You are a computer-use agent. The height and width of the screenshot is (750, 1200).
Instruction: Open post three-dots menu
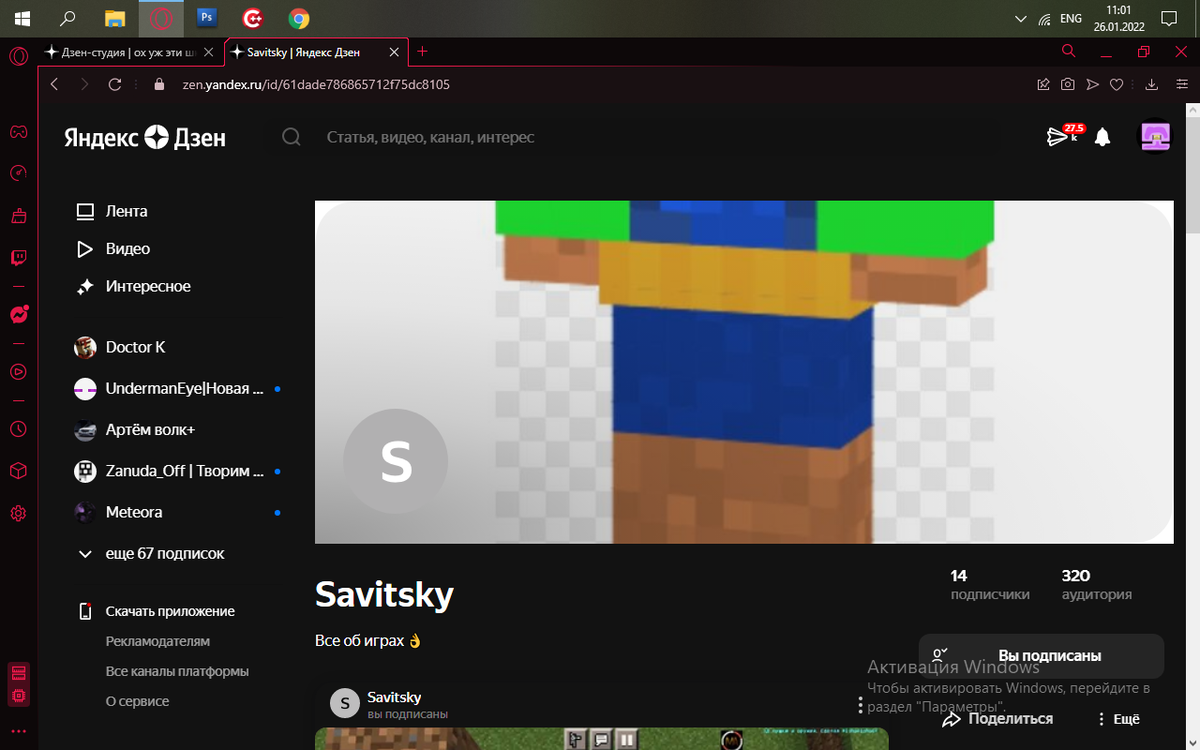pyautogui.click(x=860, y=704)
